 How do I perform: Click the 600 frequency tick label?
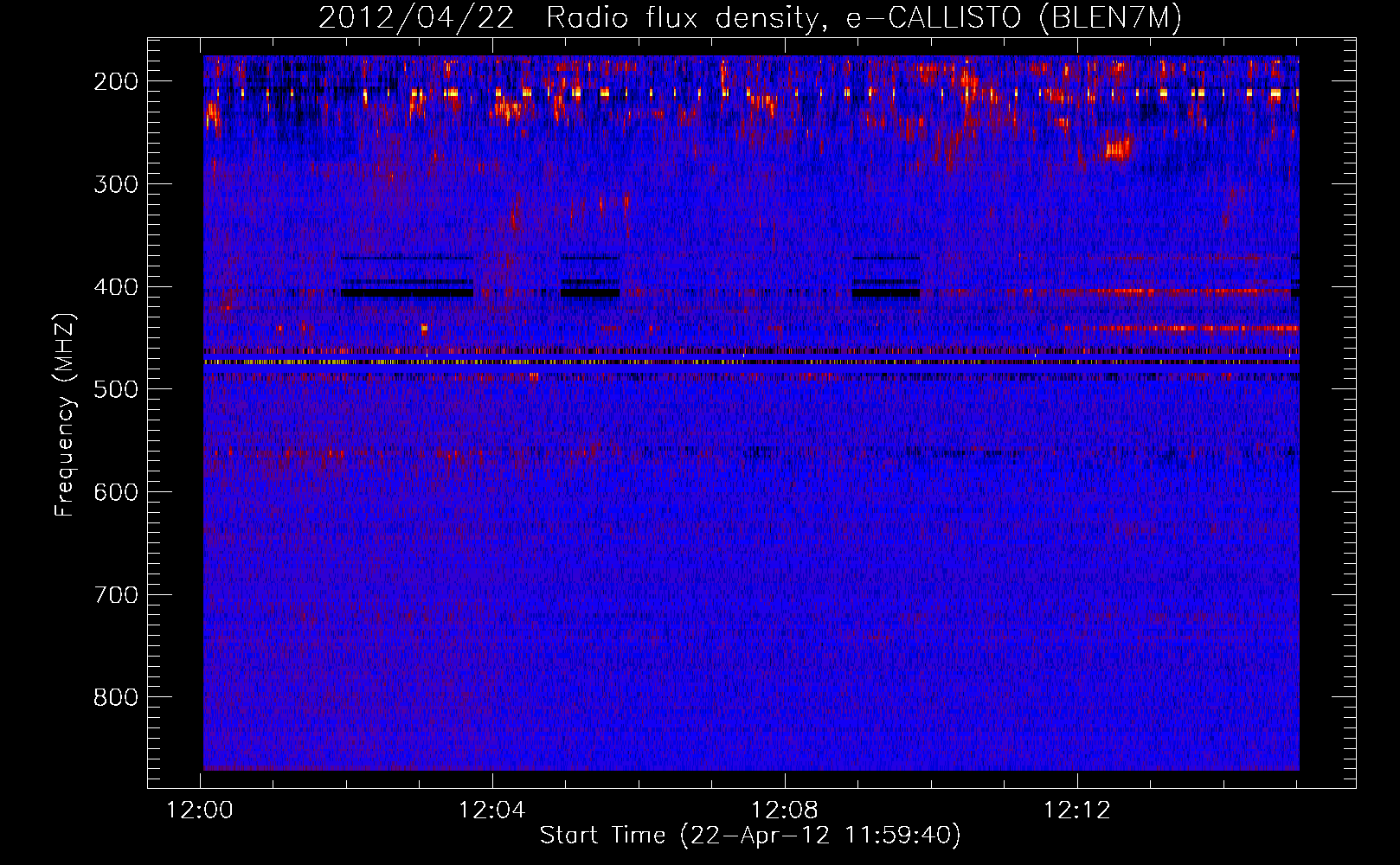(x=116, y=492)
